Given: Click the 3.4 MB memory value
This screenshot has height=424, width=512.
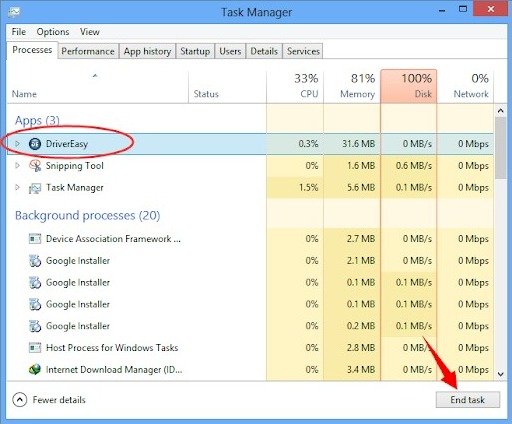Looking at the screenshot, I should (361, 369).
